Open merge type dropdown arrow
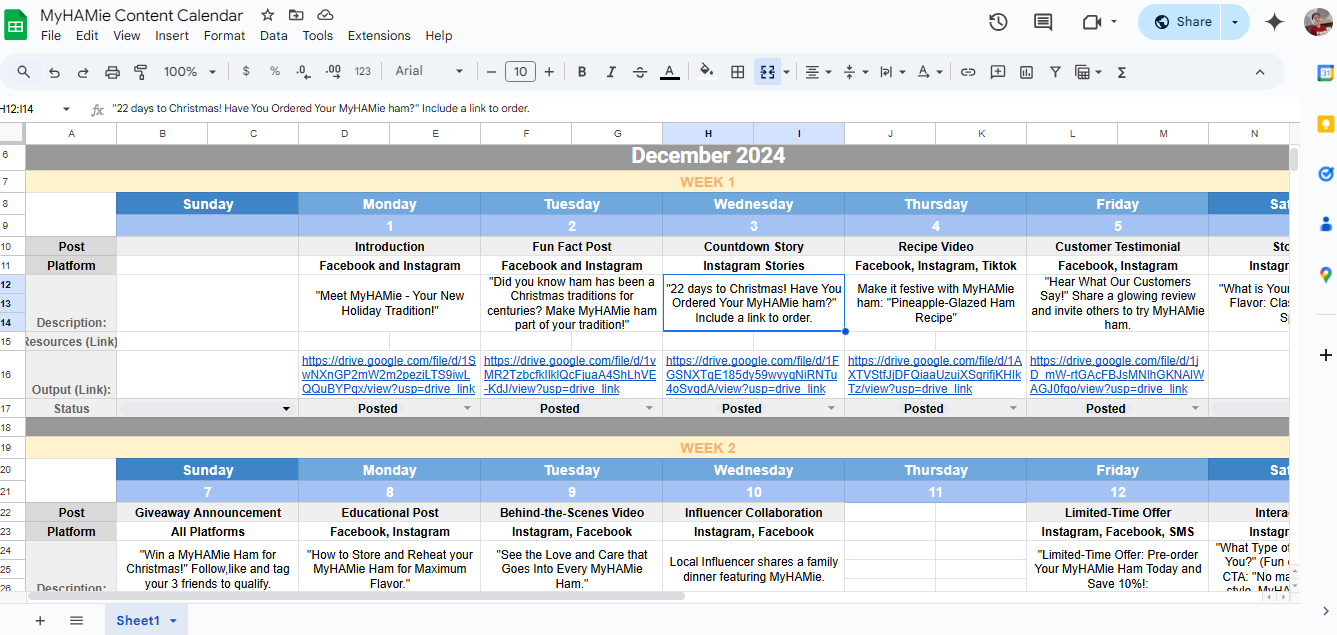The image size is (1337, 635). coord(787,72)
